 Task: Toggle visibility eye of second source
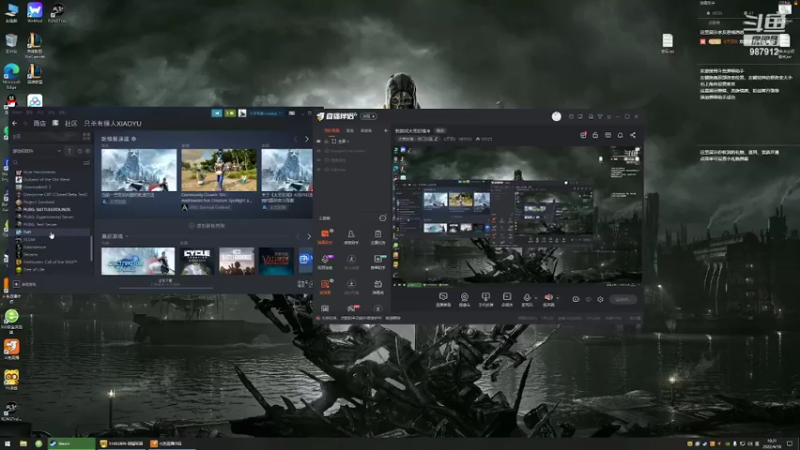pos(319,151)
